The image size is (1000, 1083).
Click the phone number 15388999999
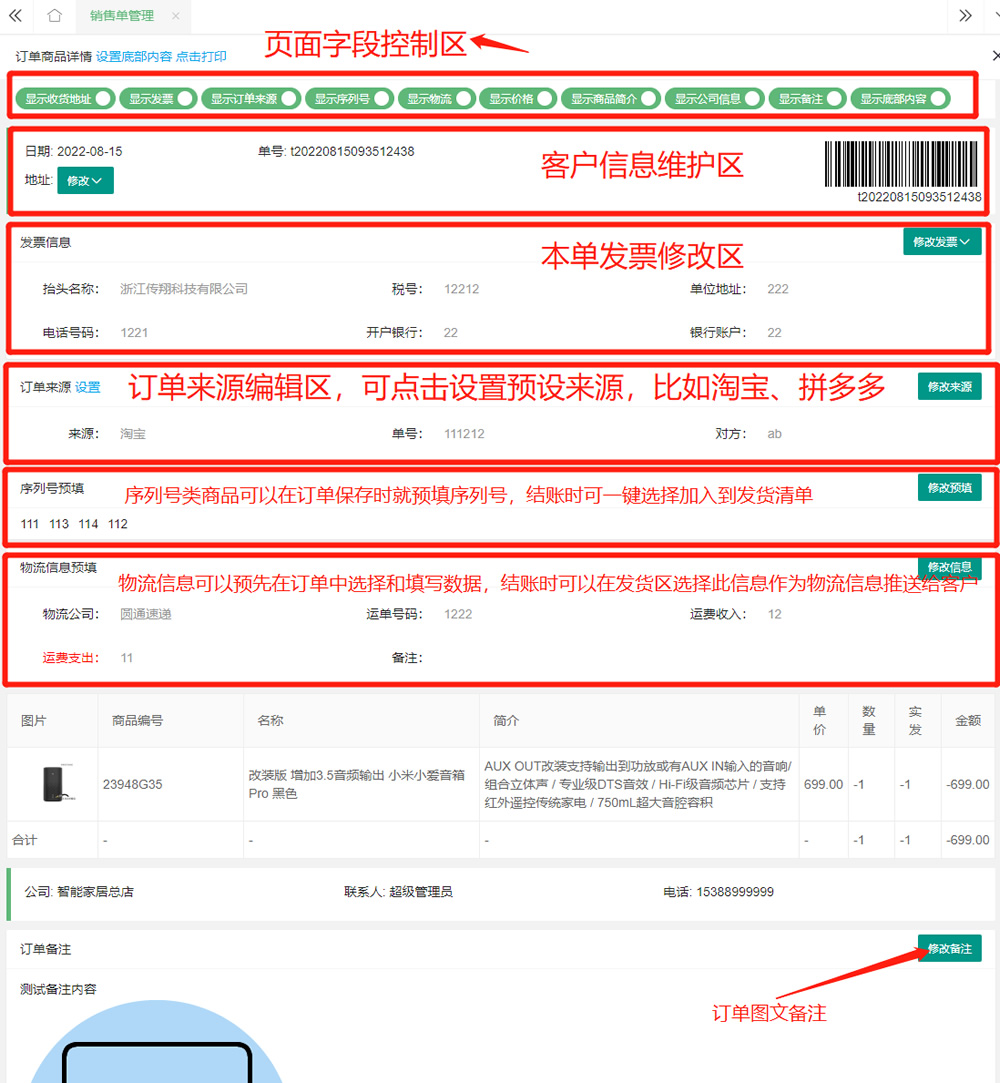pos(735,892)
